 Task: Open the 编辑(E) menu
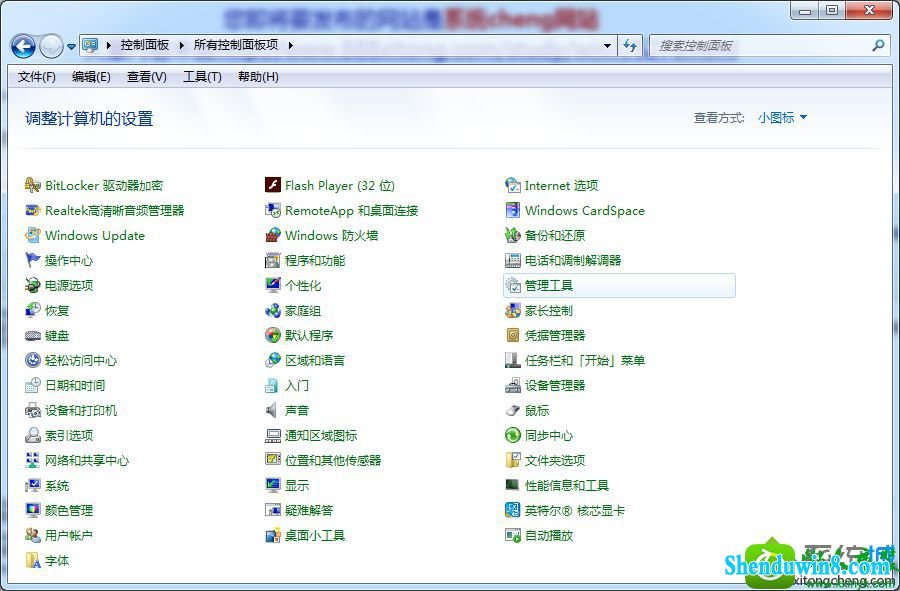click(91, 77)
